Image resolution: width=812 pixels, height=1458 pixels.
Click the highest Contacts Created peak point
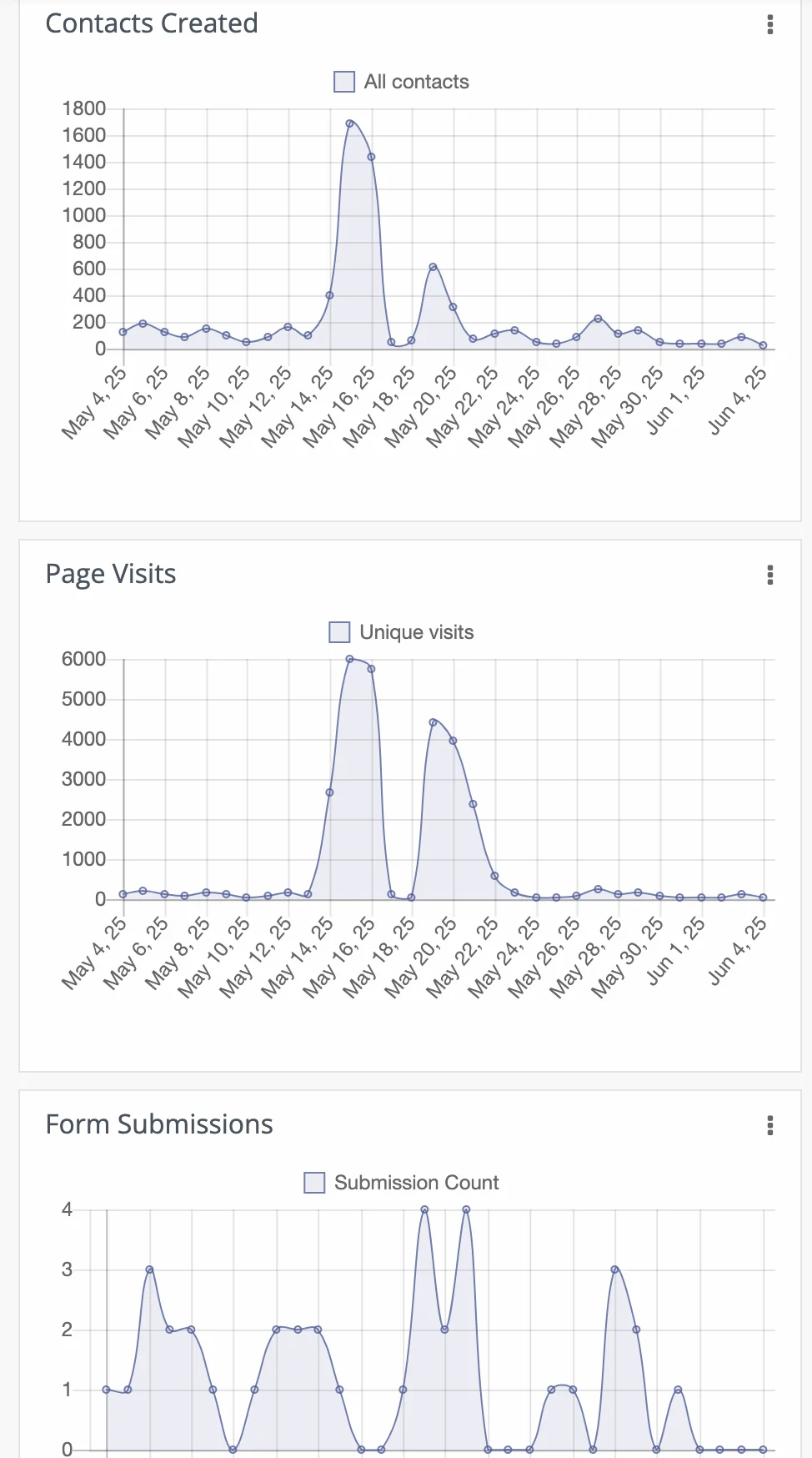tap(350, 123)
